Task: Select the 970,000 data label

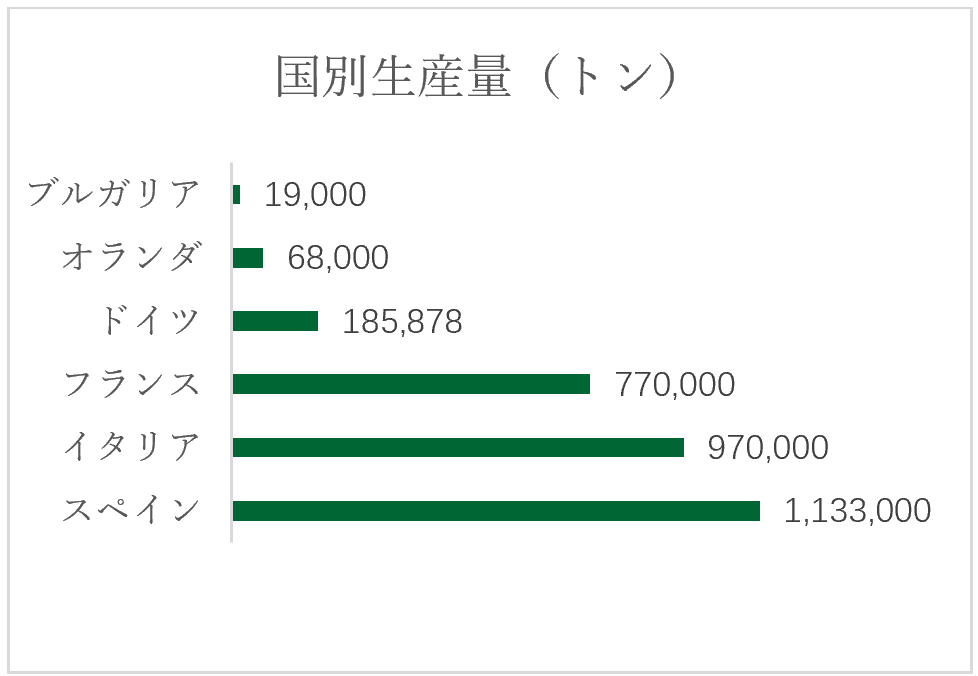Action: 768,447
